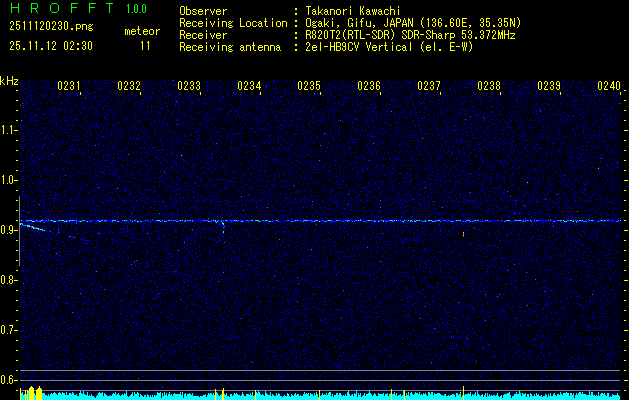The height and width of the screenshot is (400, 629).
Task: Click the 0.6 frequency axis label
Action: pos(9,380)
